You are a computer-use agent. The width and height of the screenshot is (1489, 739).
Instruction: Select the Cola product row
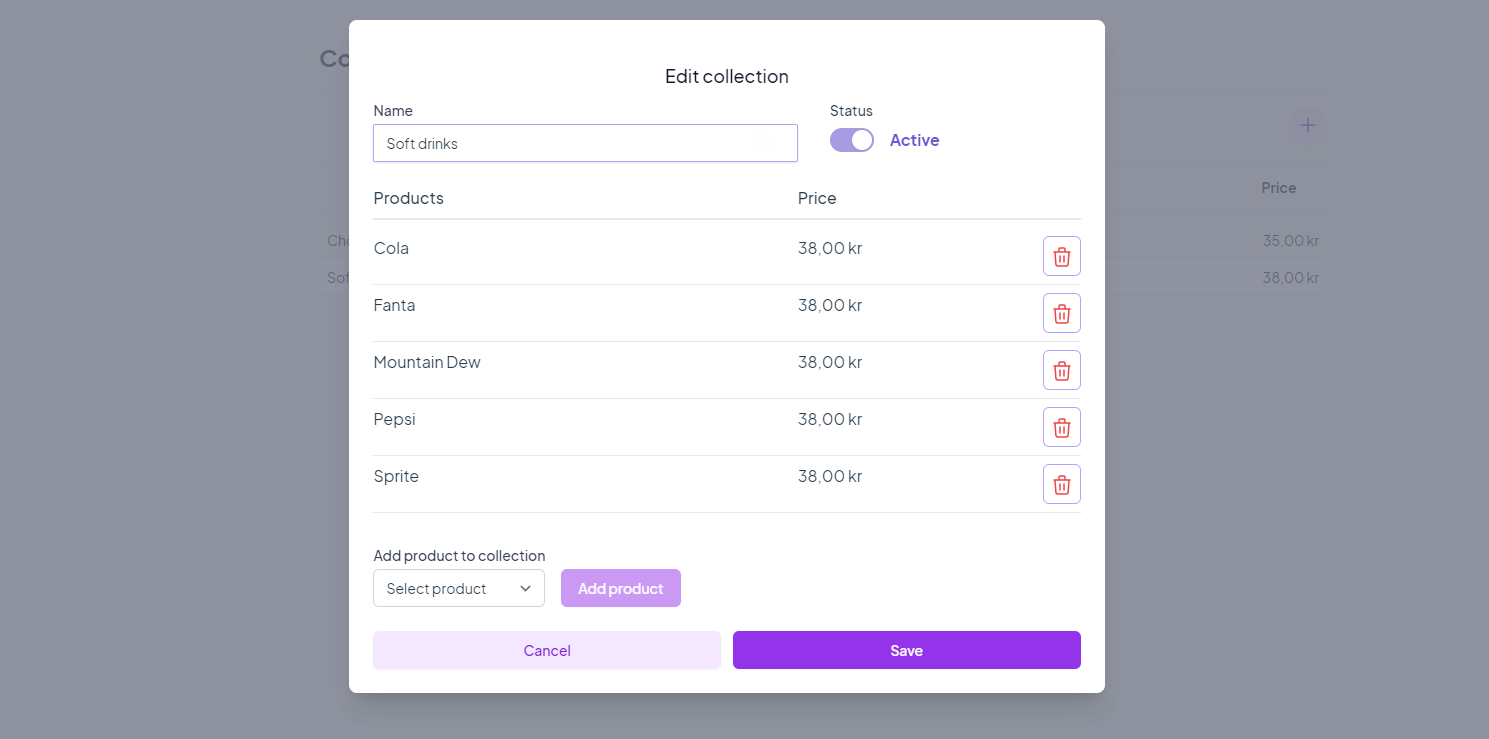pos(391,248)
